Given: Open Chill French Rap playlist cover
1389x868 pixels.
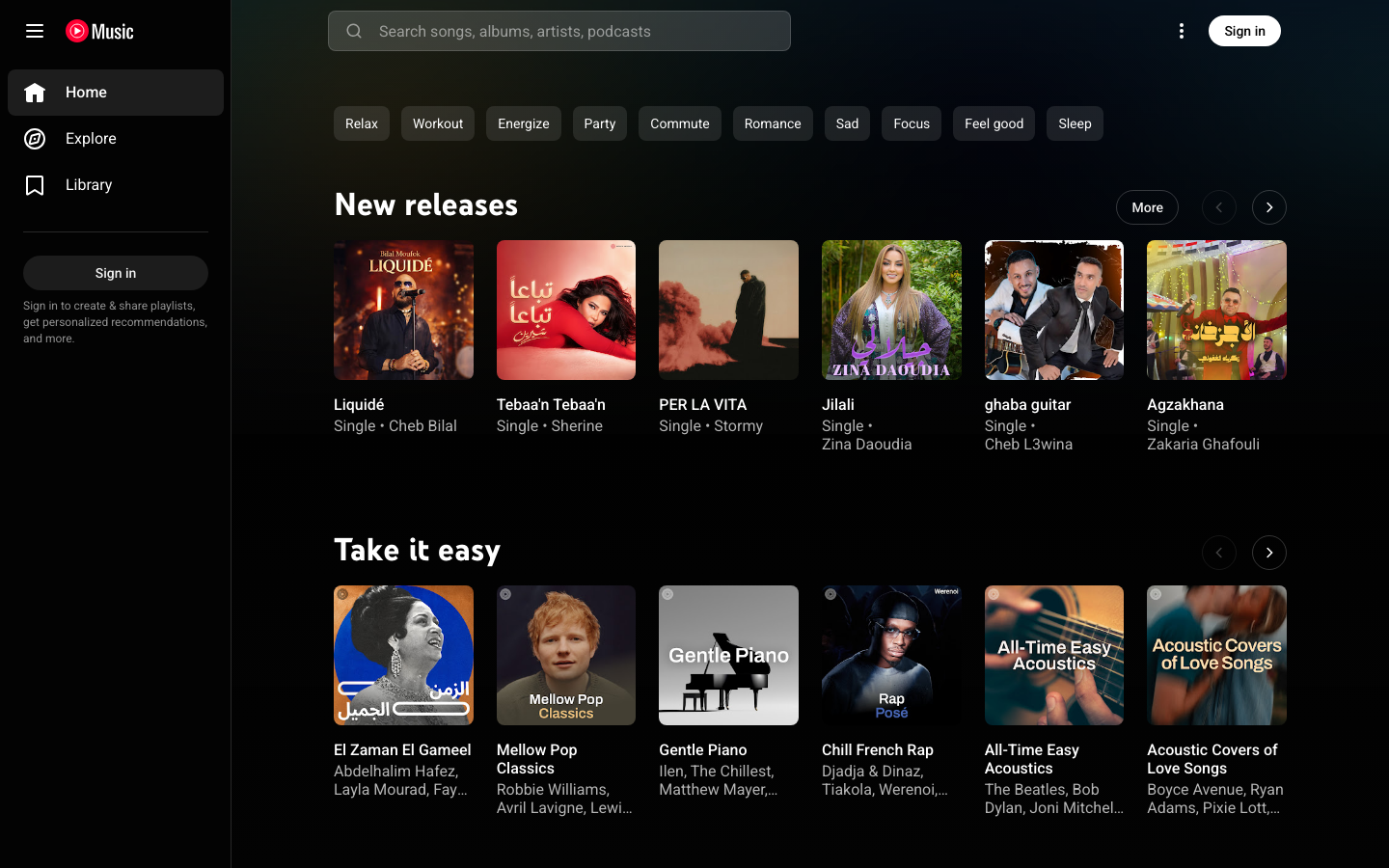Looking at the screenshot, I should (891, 655).
